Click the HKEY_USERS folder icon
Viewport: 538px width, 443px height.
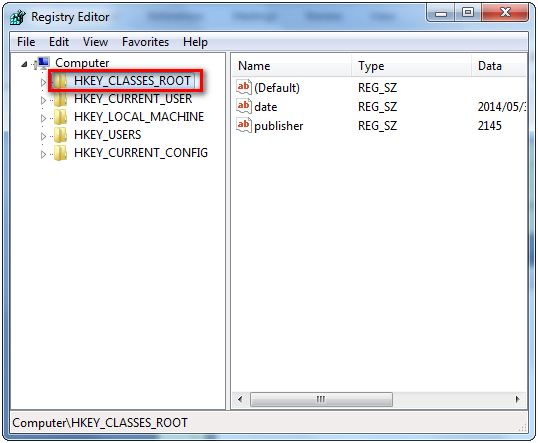pyautogui.click(x=60, y=135)
